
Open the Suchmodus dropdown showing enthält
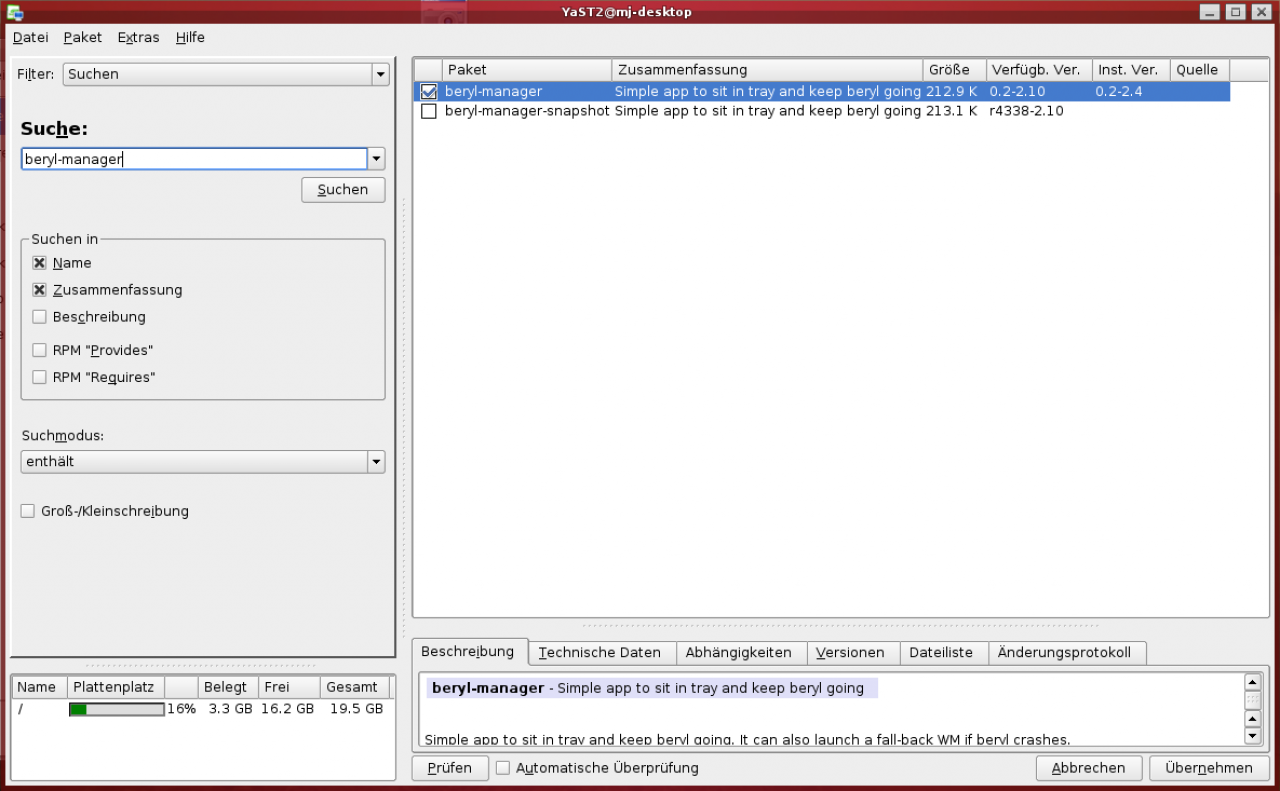(203, 461)
